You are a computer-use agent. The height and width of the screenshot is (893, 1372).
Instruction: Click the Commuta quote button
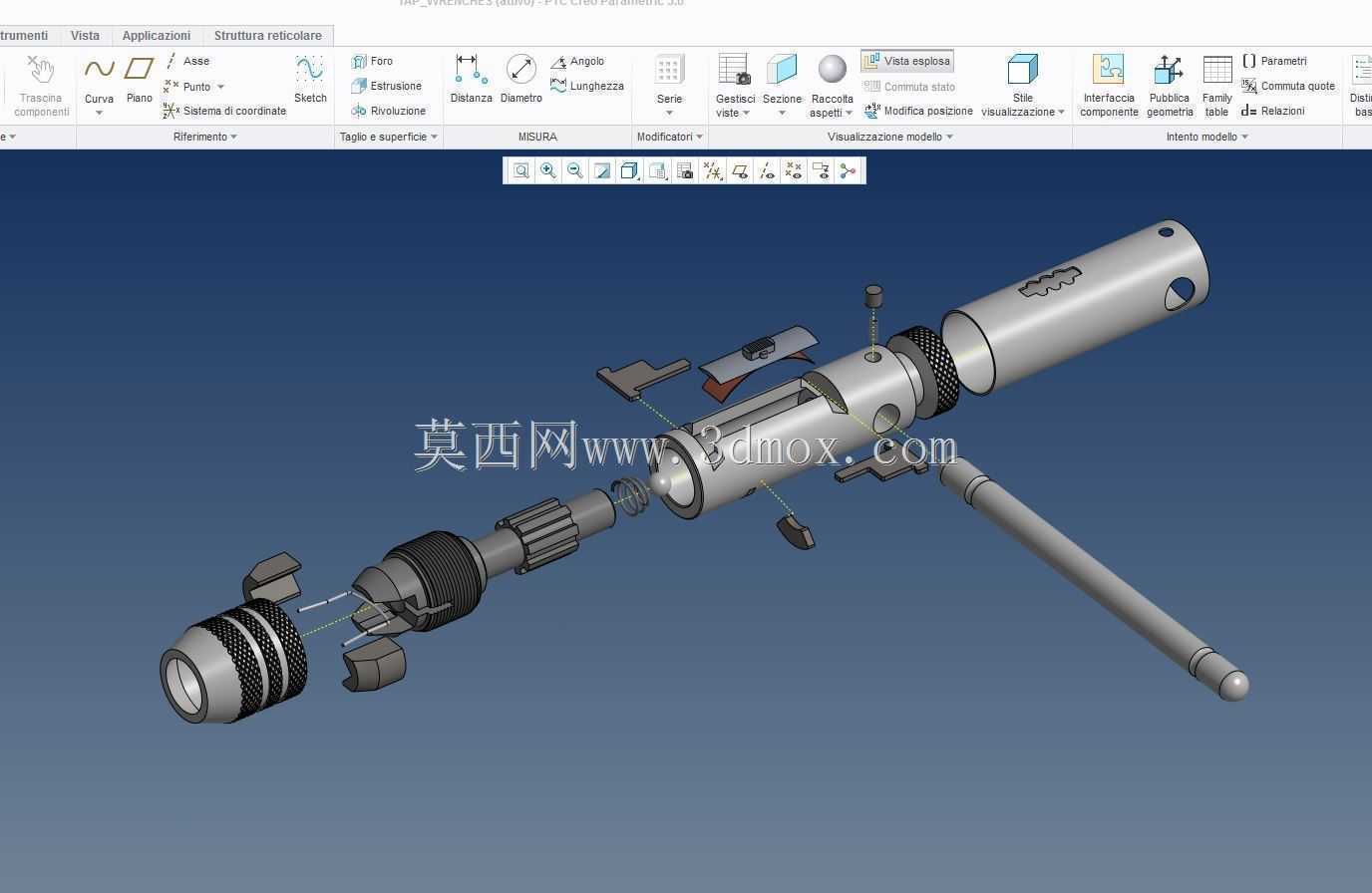(1287, 86)
